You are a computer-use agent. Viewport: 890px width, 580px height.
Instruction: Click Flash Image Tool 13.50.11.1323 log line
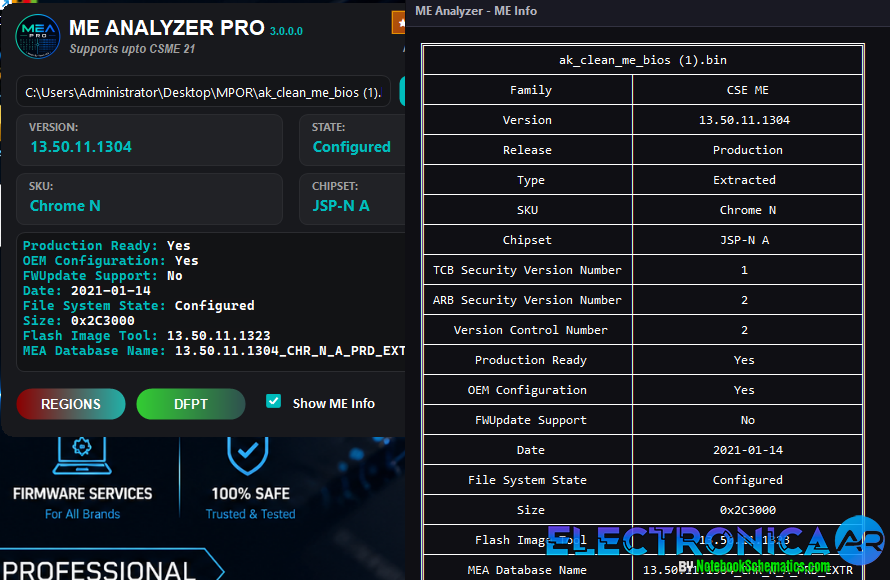click(146, 335)
